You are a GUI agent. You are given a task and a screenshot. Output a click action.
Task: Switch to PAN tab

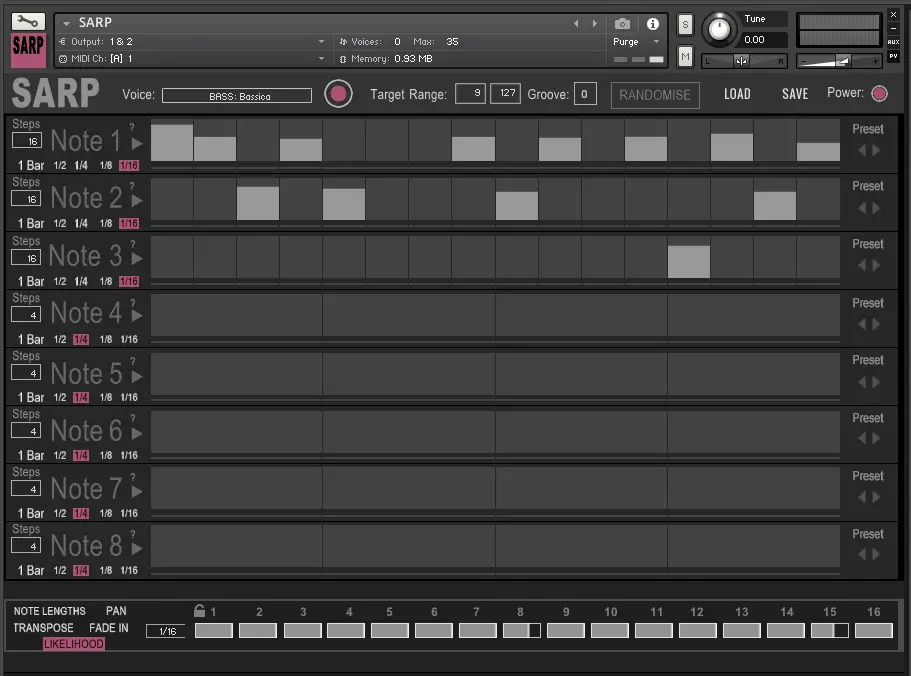click(x=116, y=611)
